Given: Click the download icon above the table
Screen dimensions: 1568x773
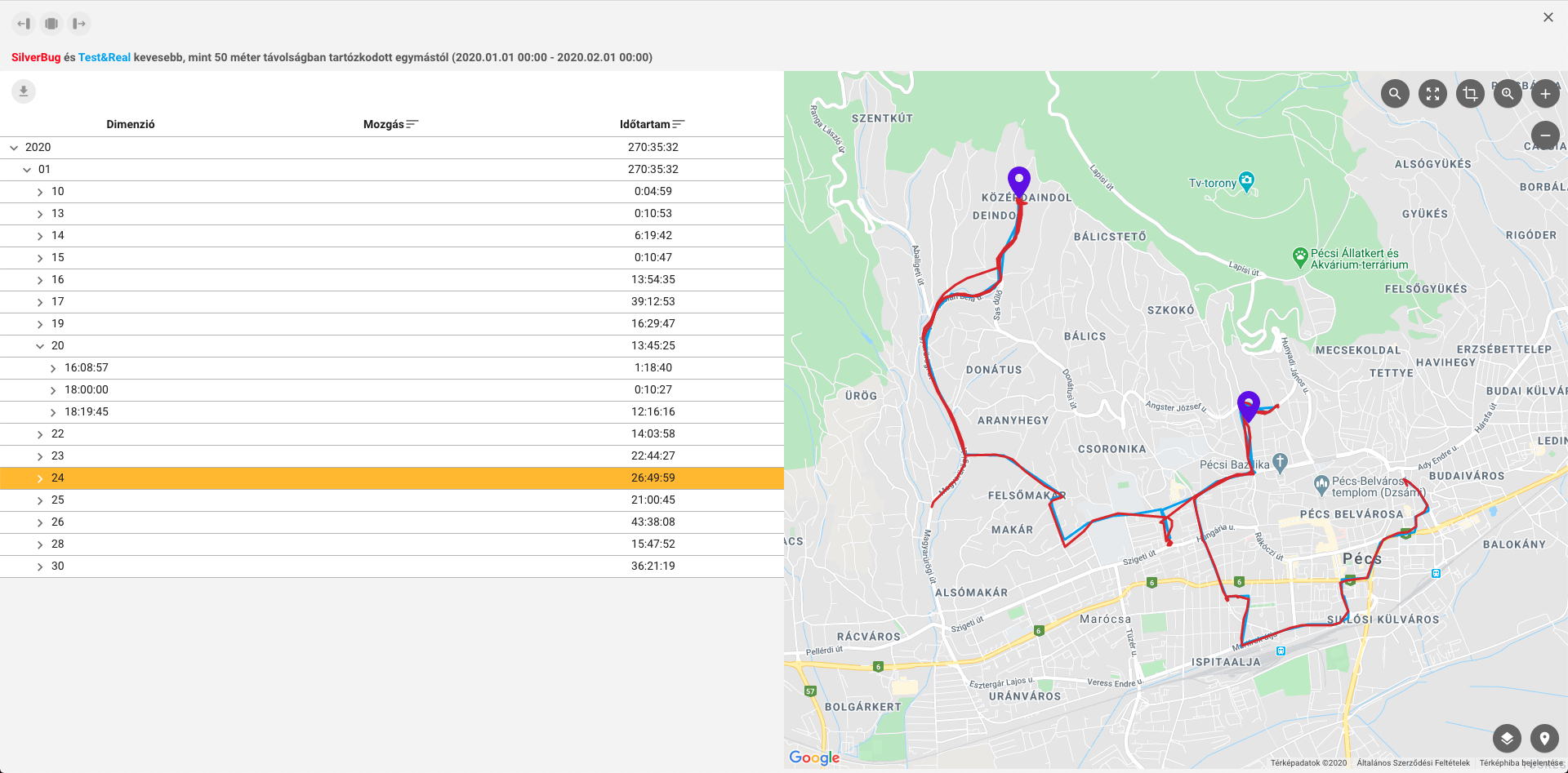Looking at the screenshot, I should coord(24,91).
